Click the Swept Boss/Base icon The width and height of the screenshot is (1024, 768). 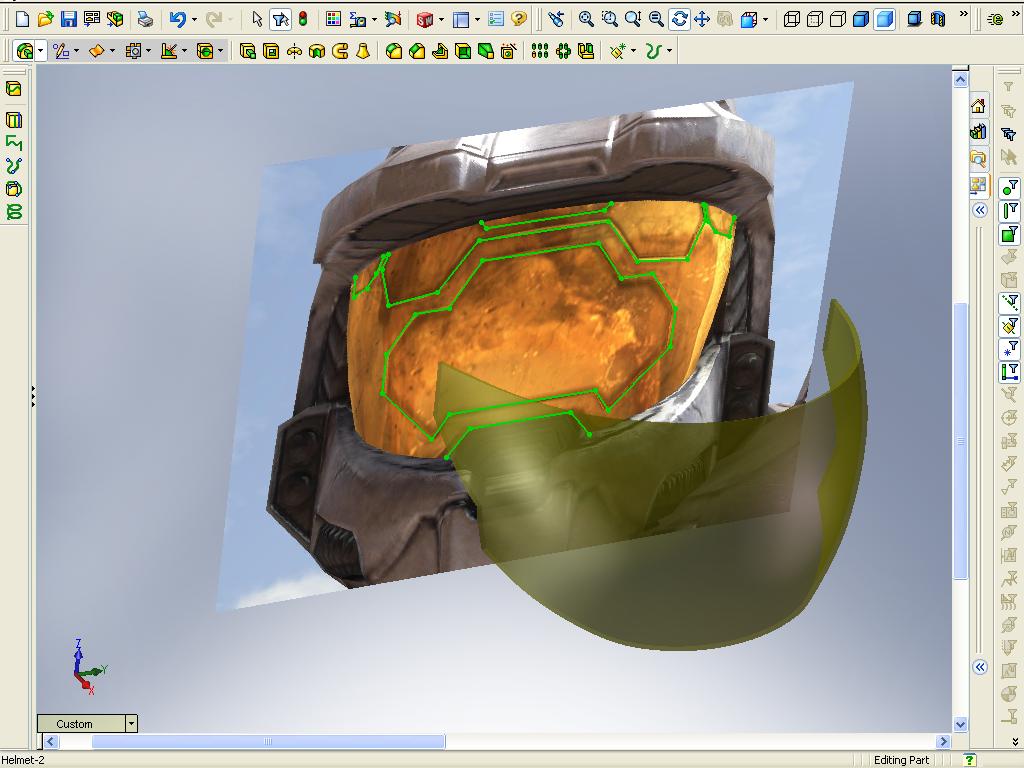(x=340, y=50)
